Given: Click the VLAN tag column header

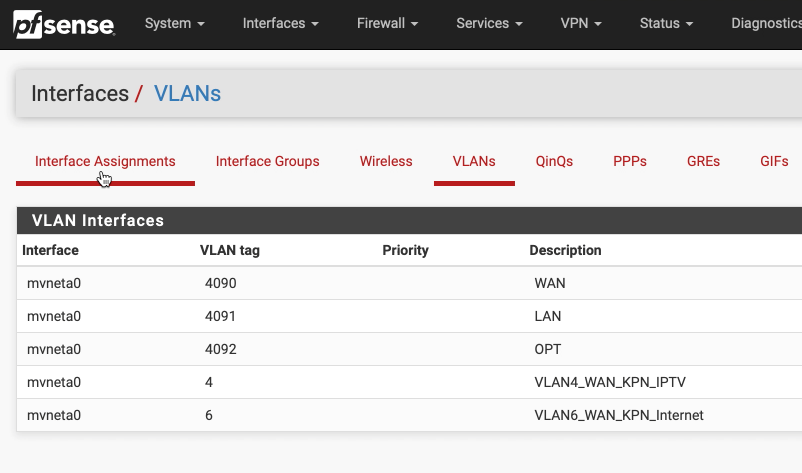Looking at the screenshot, I should pyautogui.click(x=230, y=251).
